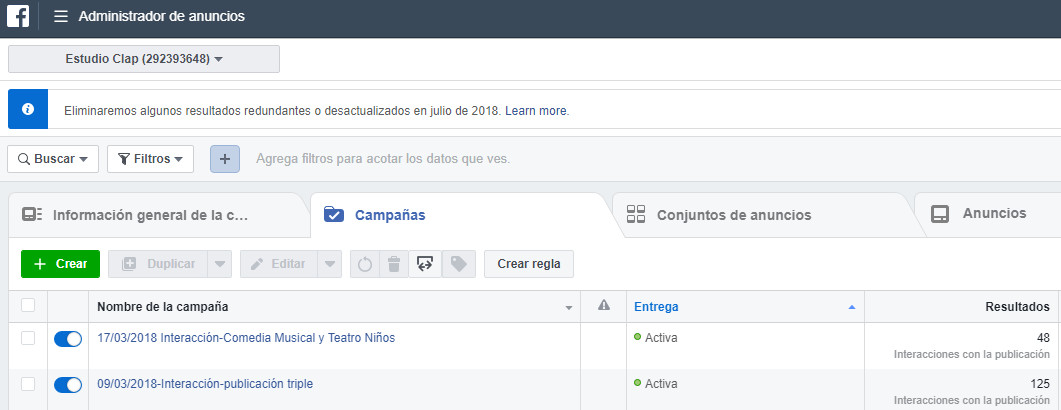Open the Buscar dropdown
The width and height of the screenshot is (1061, 410).
tap(53, 159)
